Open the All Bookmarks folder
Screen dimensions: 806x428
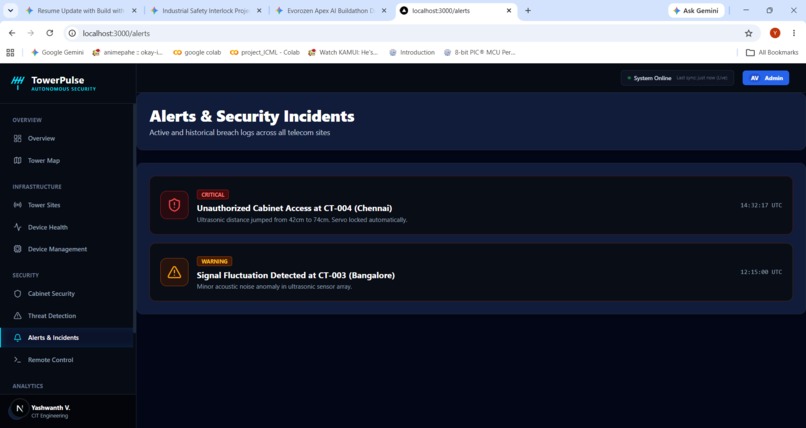pyautogui.click(x=772, y=52)
